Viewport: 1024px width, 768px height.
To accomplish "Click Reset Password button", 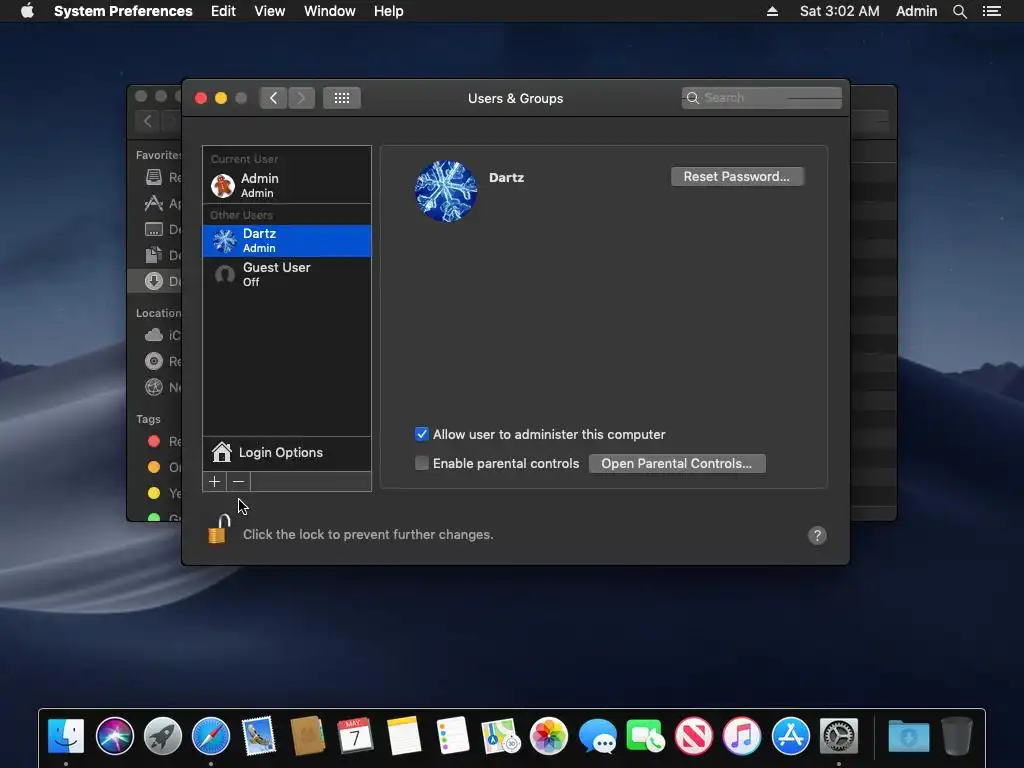I will click(x=737, y=176).
